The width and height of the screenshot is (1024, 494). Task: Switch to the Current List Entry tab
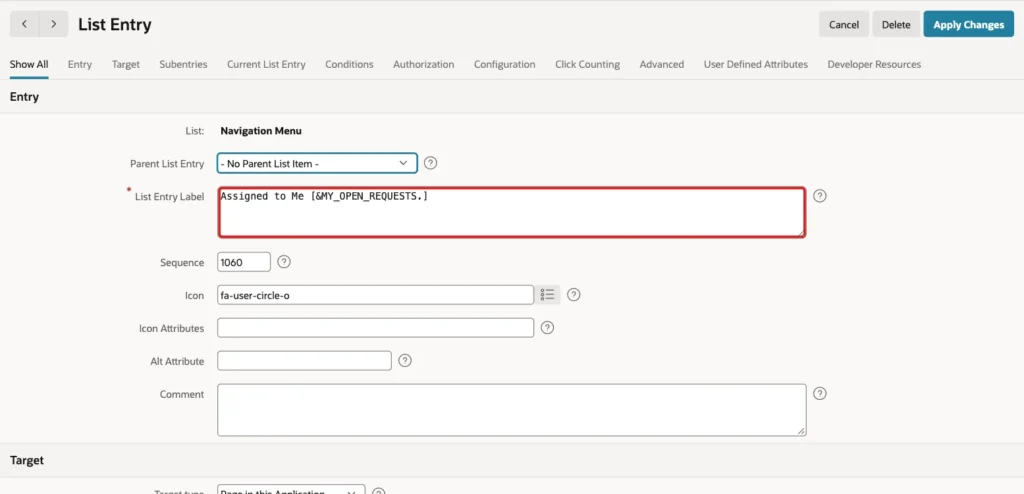(266, 64)
